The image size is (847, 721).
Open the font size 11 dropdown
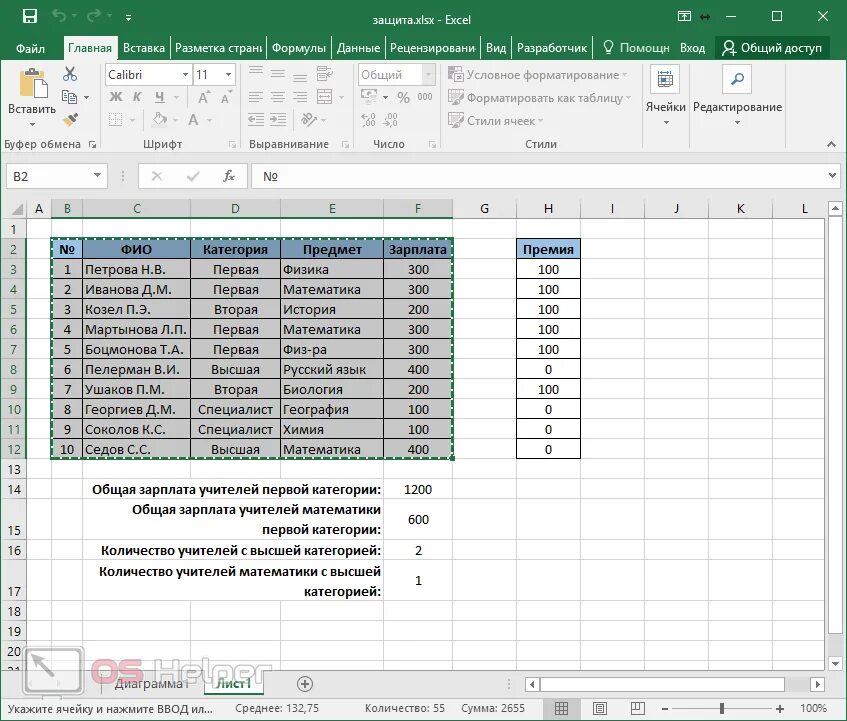point(228,75)
